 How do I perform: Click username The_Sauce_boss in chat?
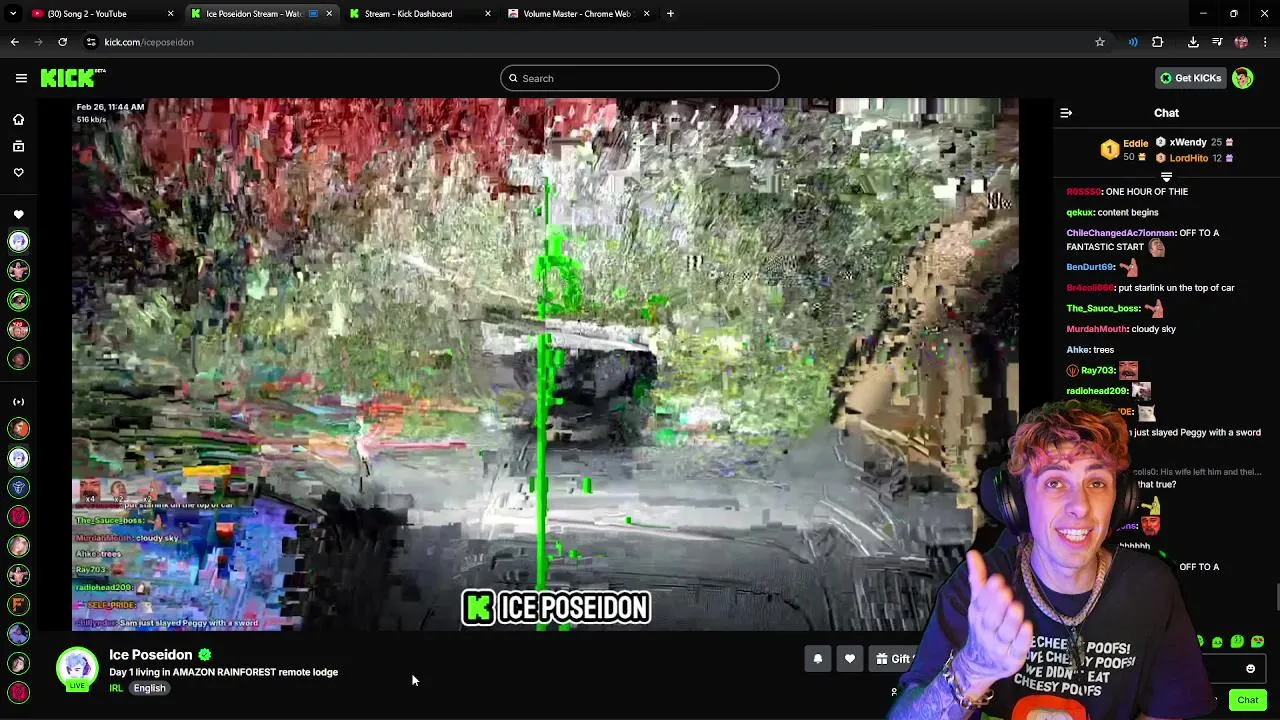point(1103,308)
